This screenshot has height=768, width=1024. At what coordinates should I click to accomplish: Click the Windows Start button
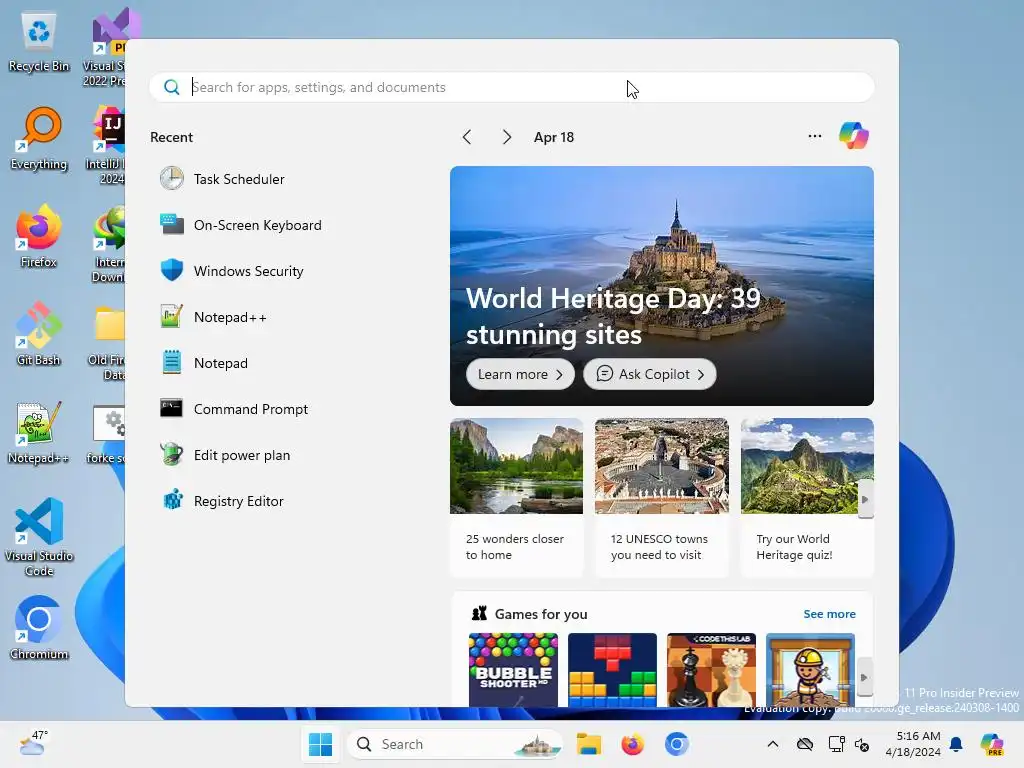pyautogui.click(x=320, y=744)
